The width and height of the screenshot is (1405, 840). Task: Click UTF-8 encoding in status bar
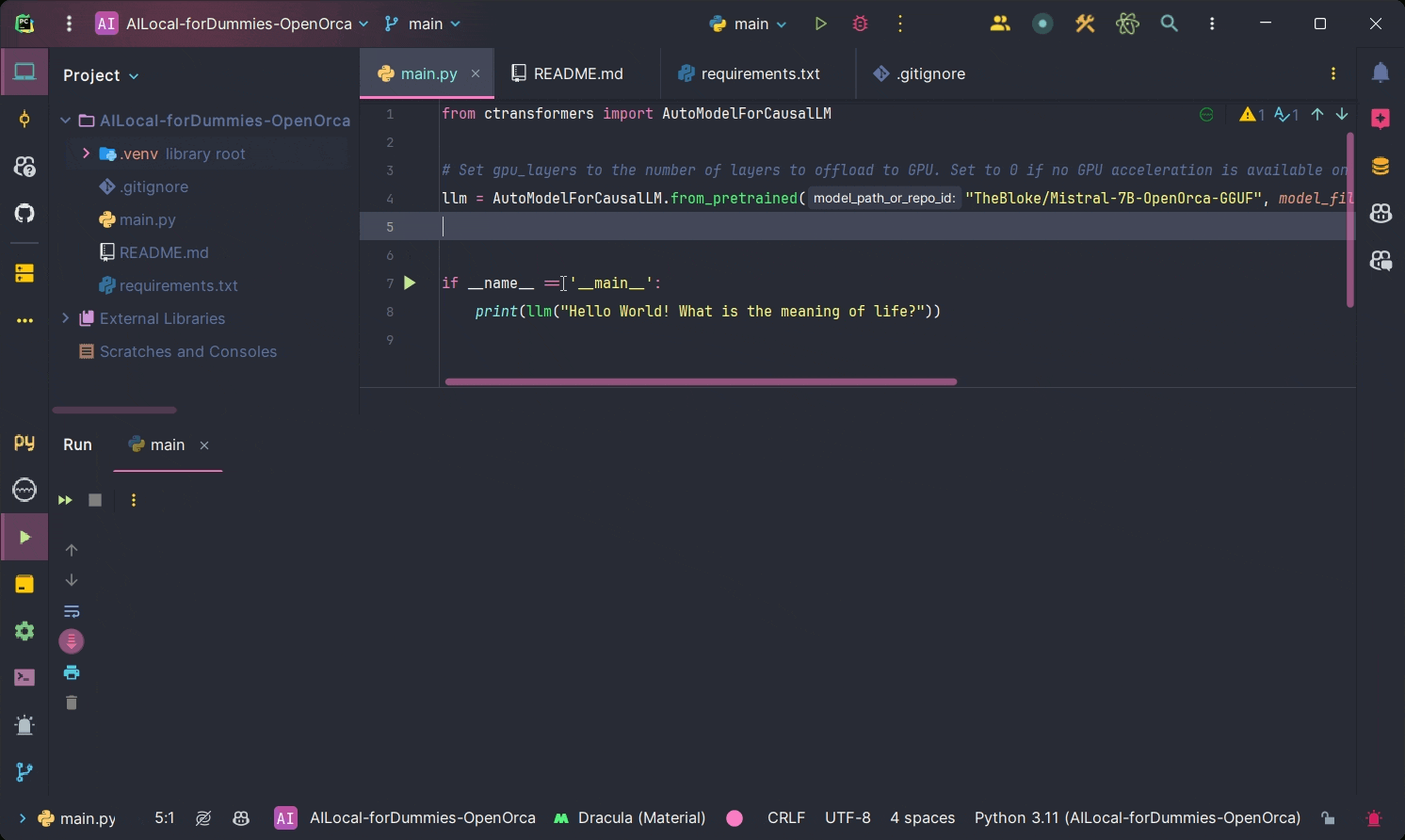click(848, 817)
